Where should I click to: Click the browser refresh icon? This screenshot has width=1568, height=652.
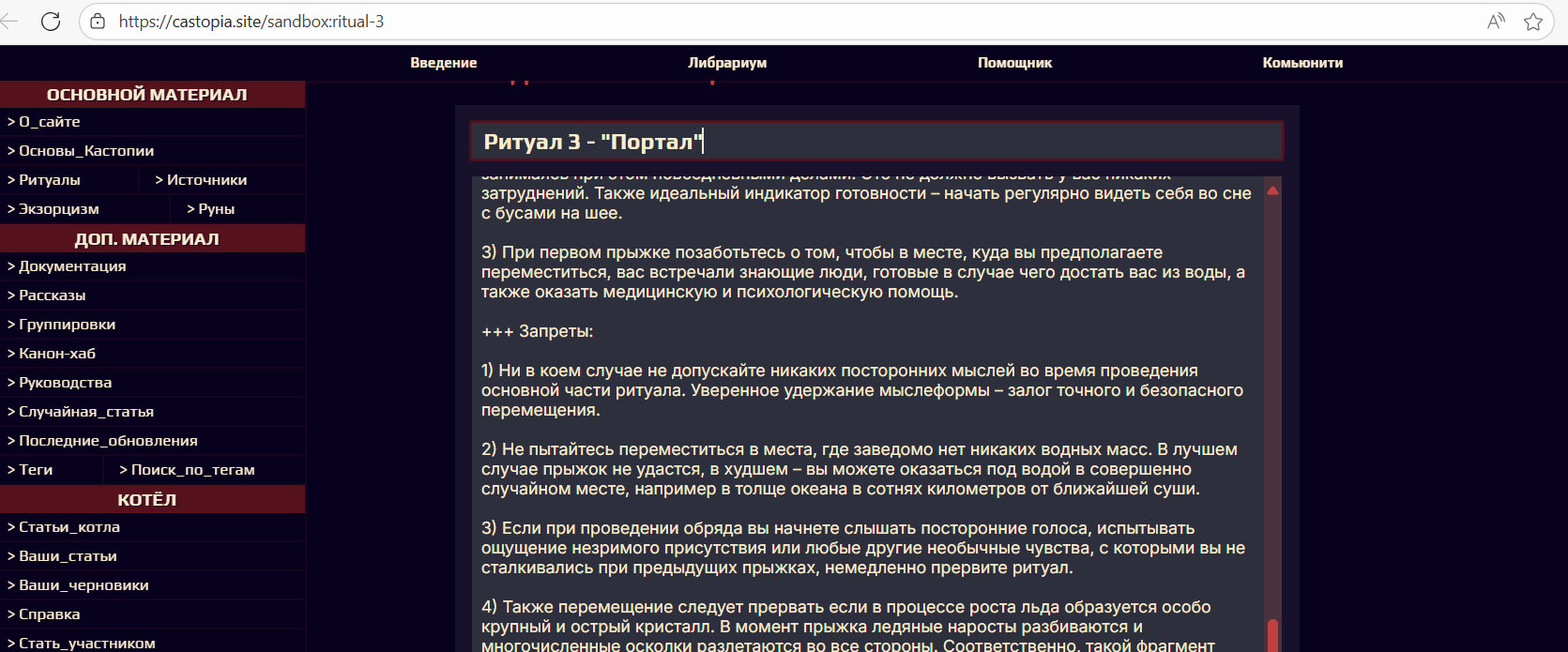[x=51, y=22]
